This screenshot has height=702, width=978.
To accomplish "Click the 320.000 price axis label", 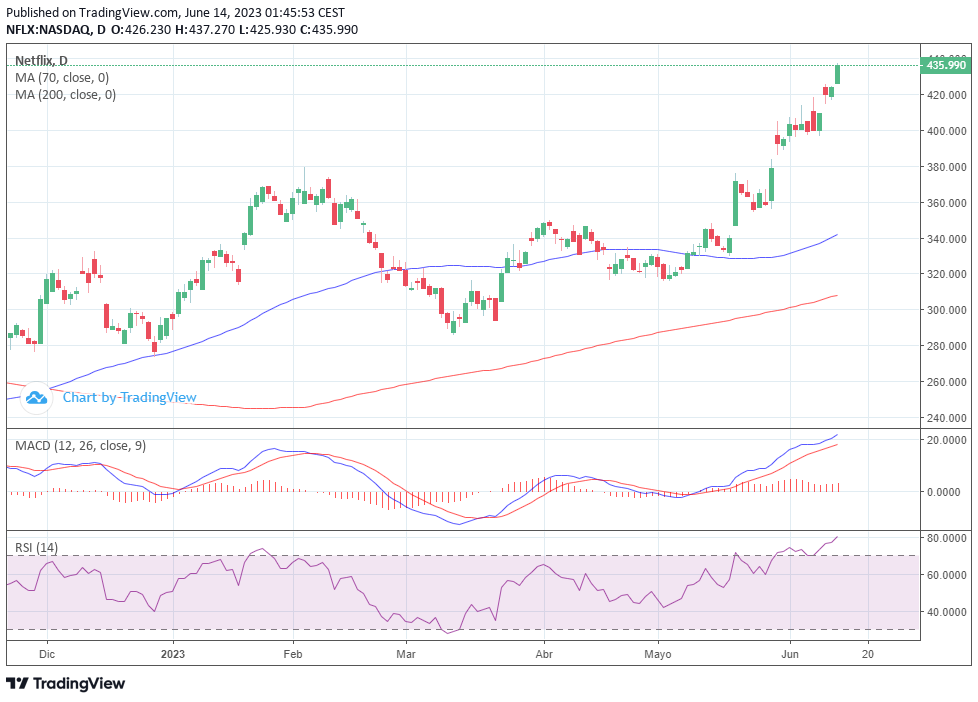I will [x=946, y=274].
